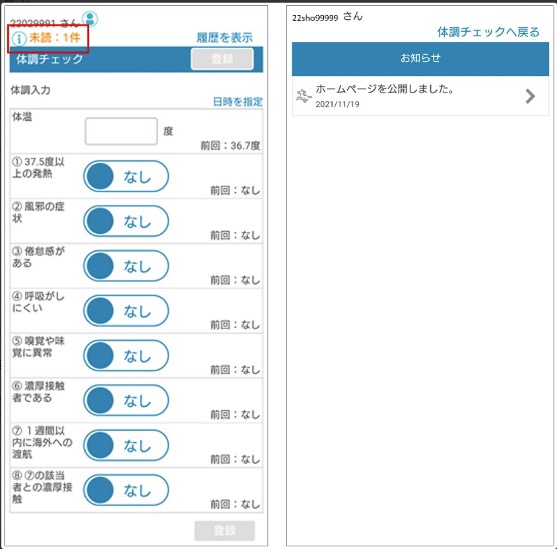
Task: Toggle the 風邪の症状 switch
Action: tap(126, 221)
